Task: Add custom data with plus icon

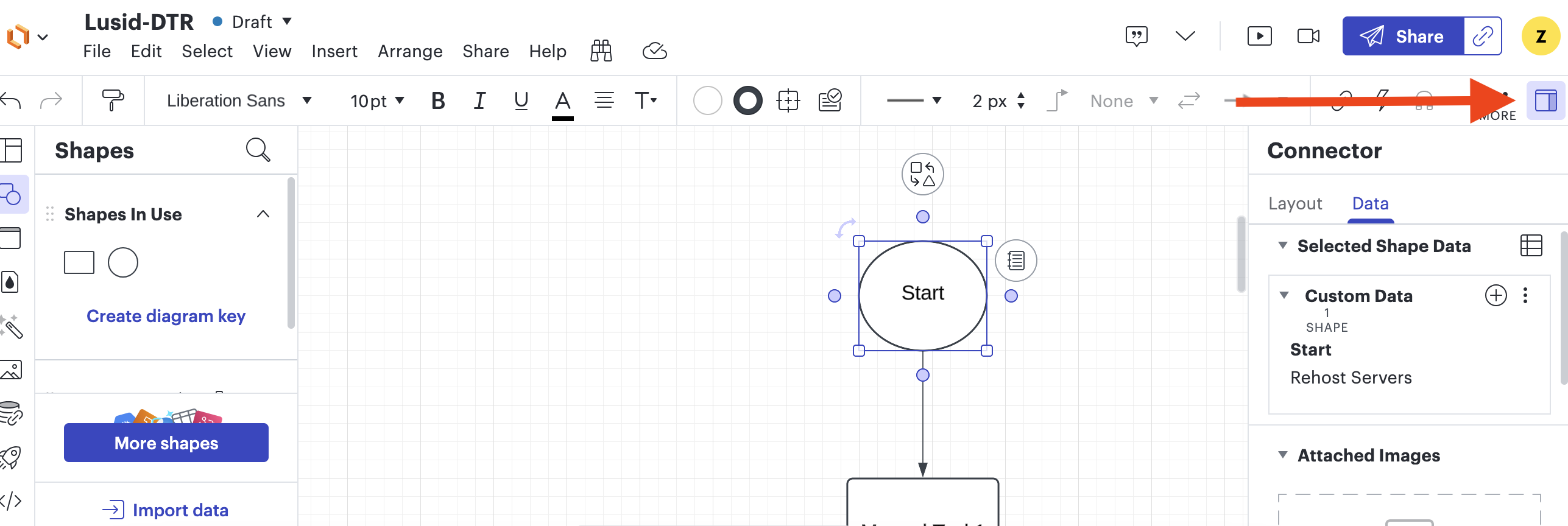Action: pyautogui.click(x=1496, y=295)
